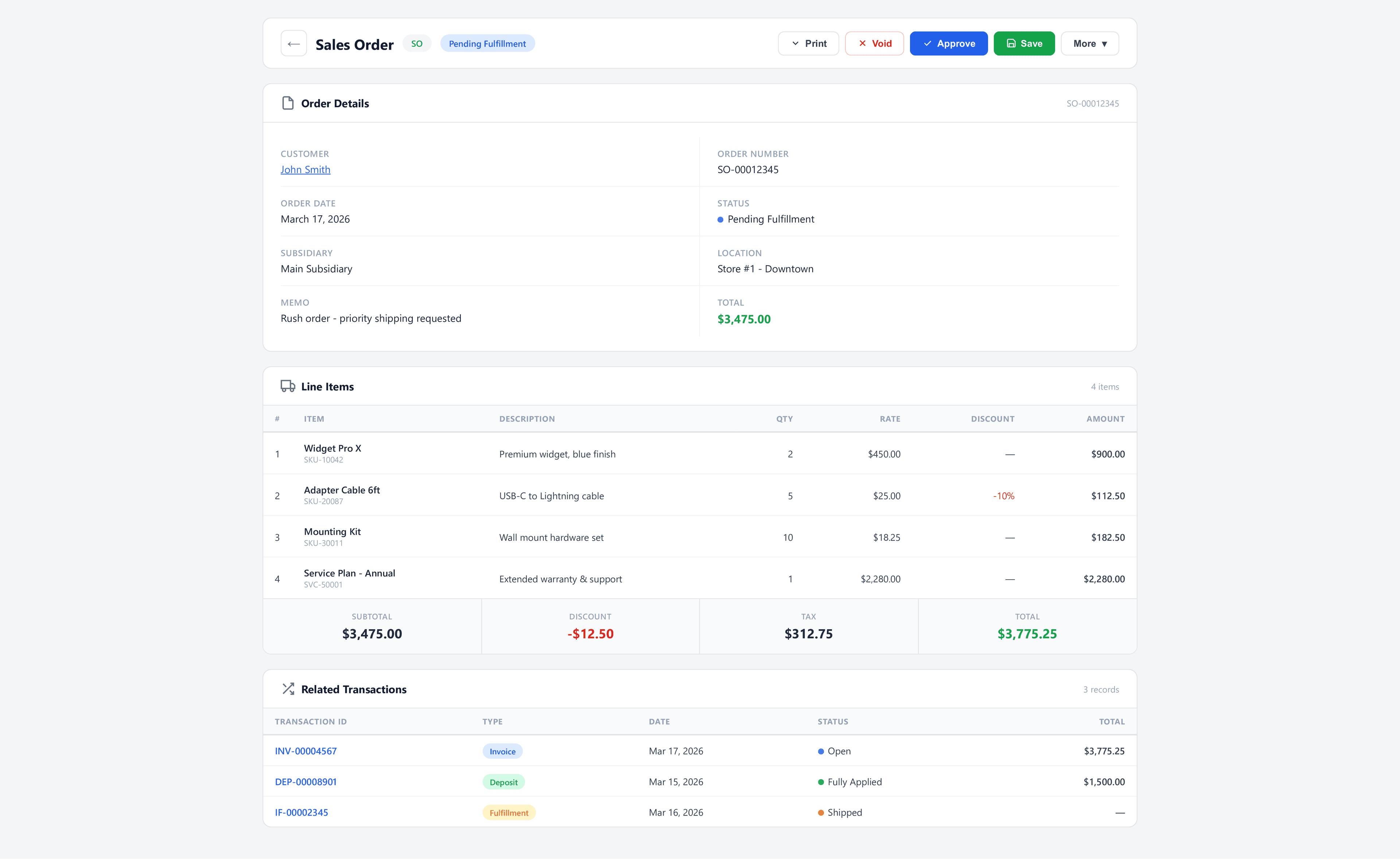Click the -10% discount value
The image size is (1400, 859).
(x=1003, y=496)
